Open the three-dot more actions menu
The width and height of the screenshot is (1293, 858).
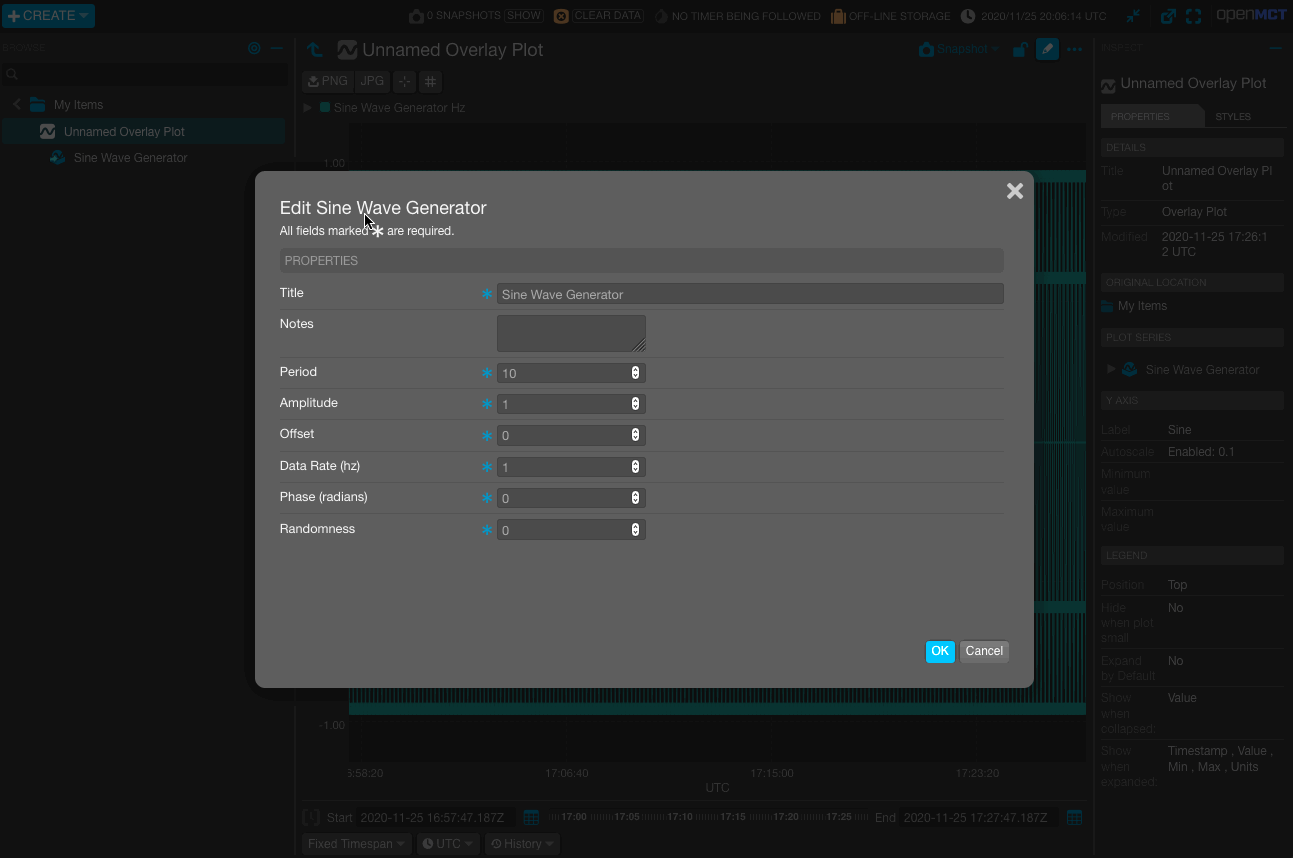(x=1074, y=49)
